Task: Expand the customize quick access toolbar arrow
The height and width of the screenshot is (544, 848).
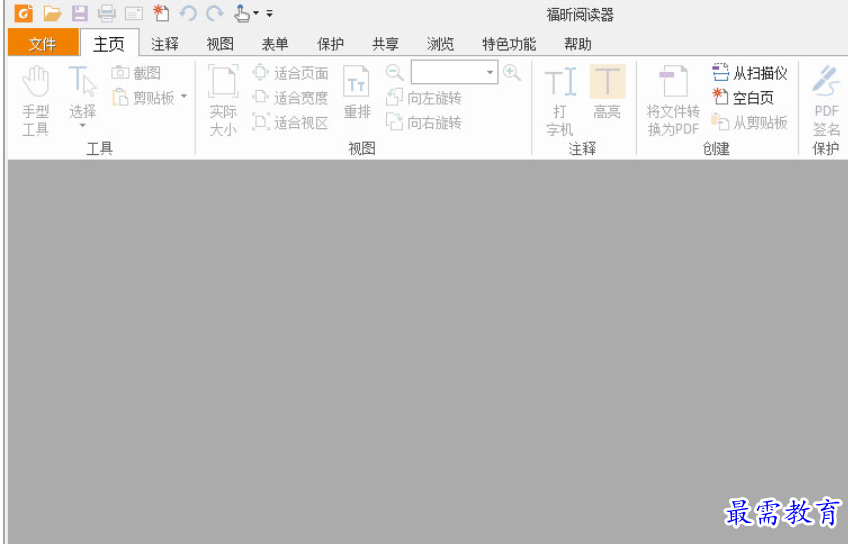Action: (269, 14)
